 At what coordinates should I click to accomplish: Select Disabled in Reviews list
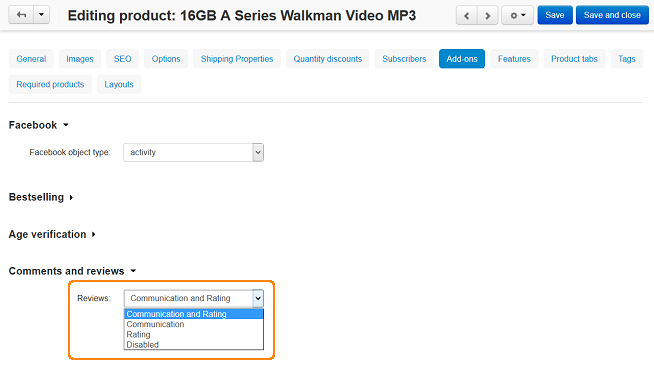pos(194,345)
